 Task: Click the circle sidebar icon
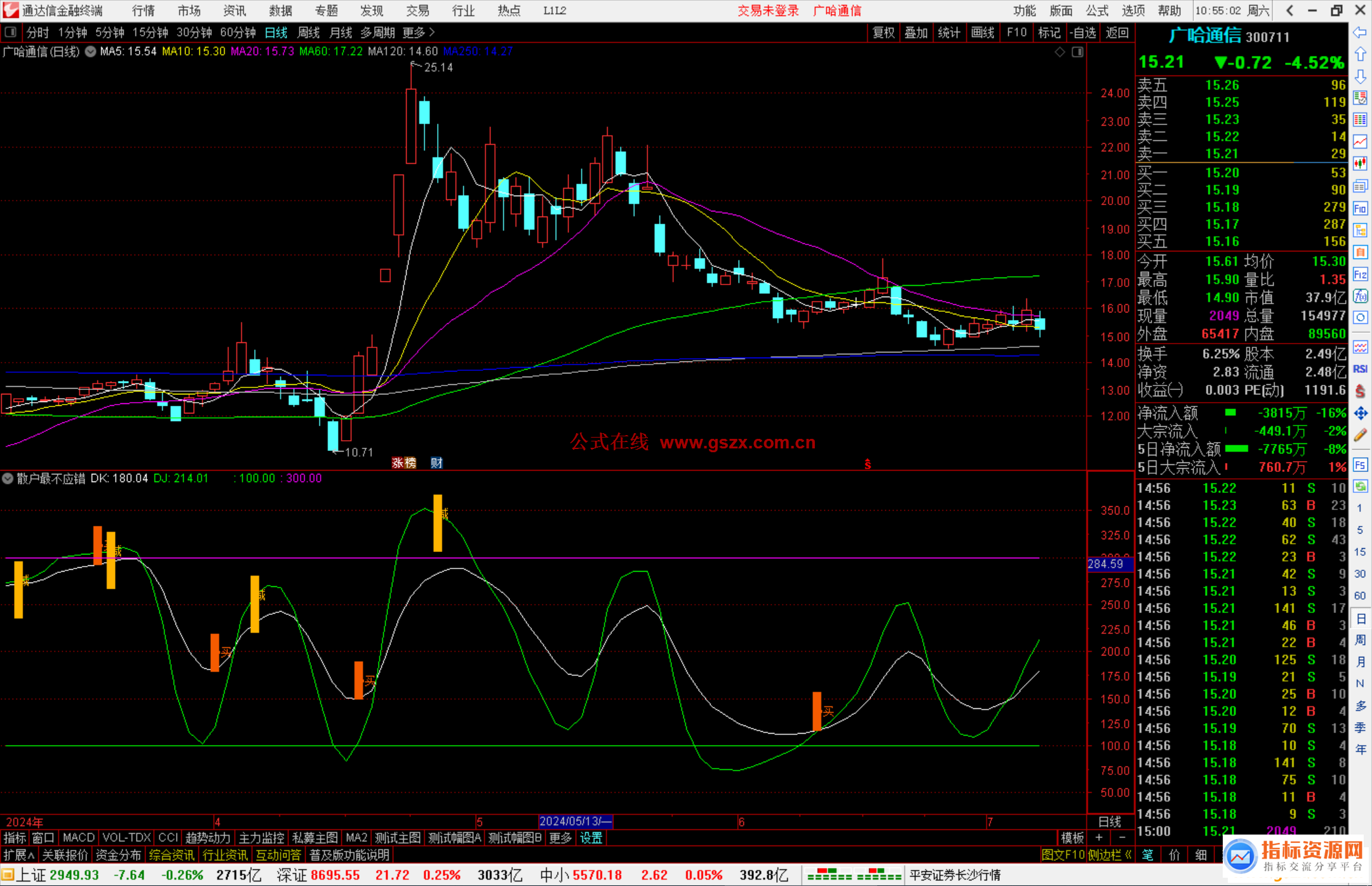(x=1360, y=318)
